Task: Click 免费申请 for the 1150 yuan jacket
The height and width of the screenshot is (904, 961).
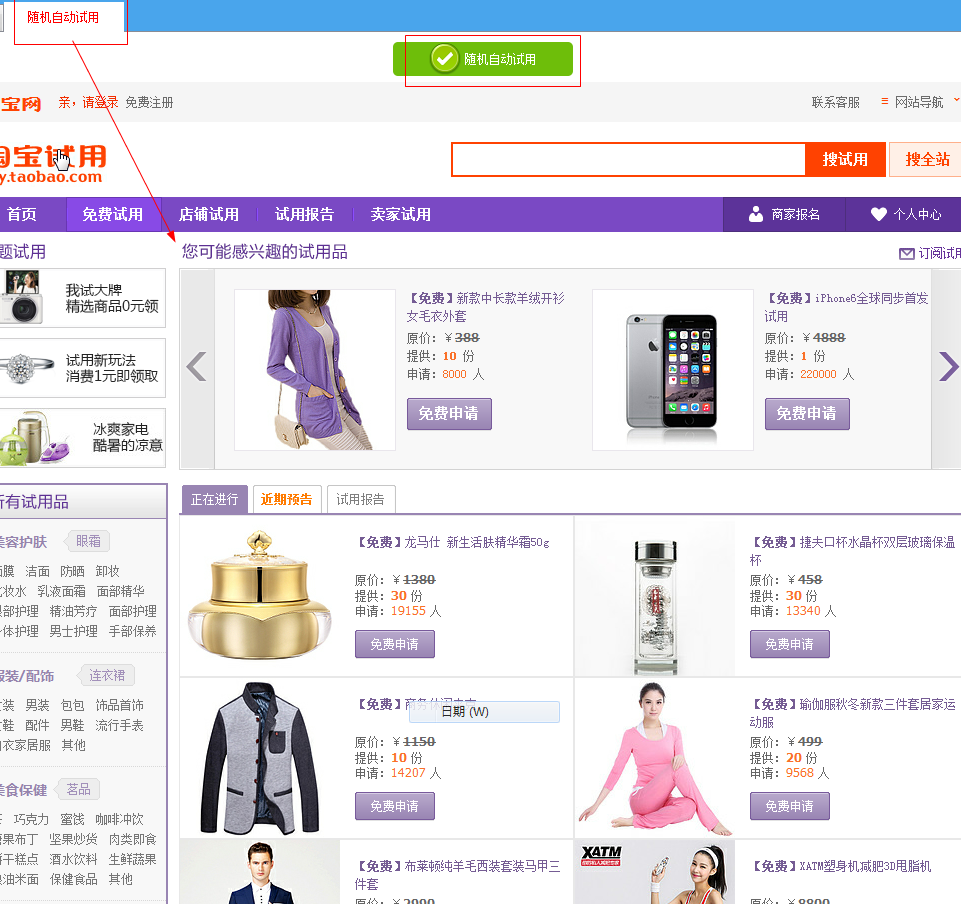Action: pos(395,806)
